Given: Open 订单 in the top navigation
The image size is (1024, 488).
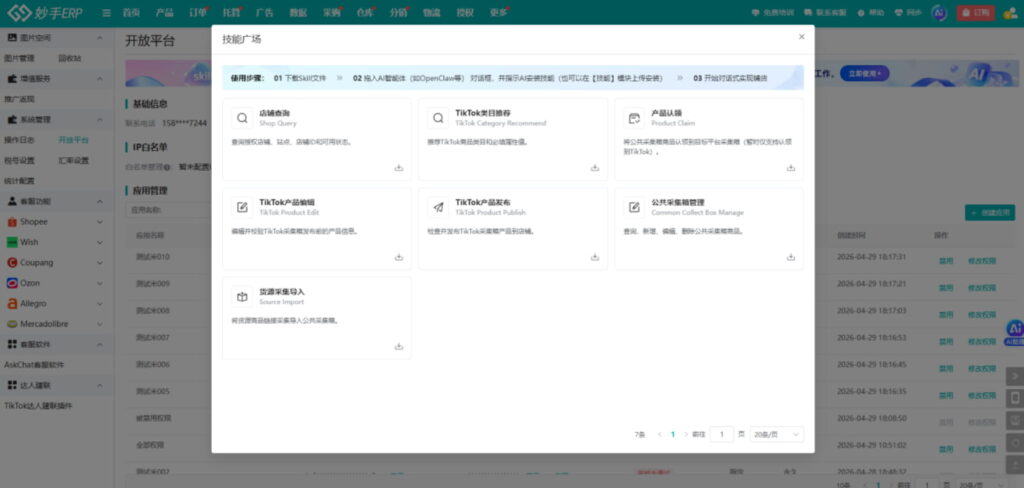Looking at the screenshot, I should tap(198, 12).
